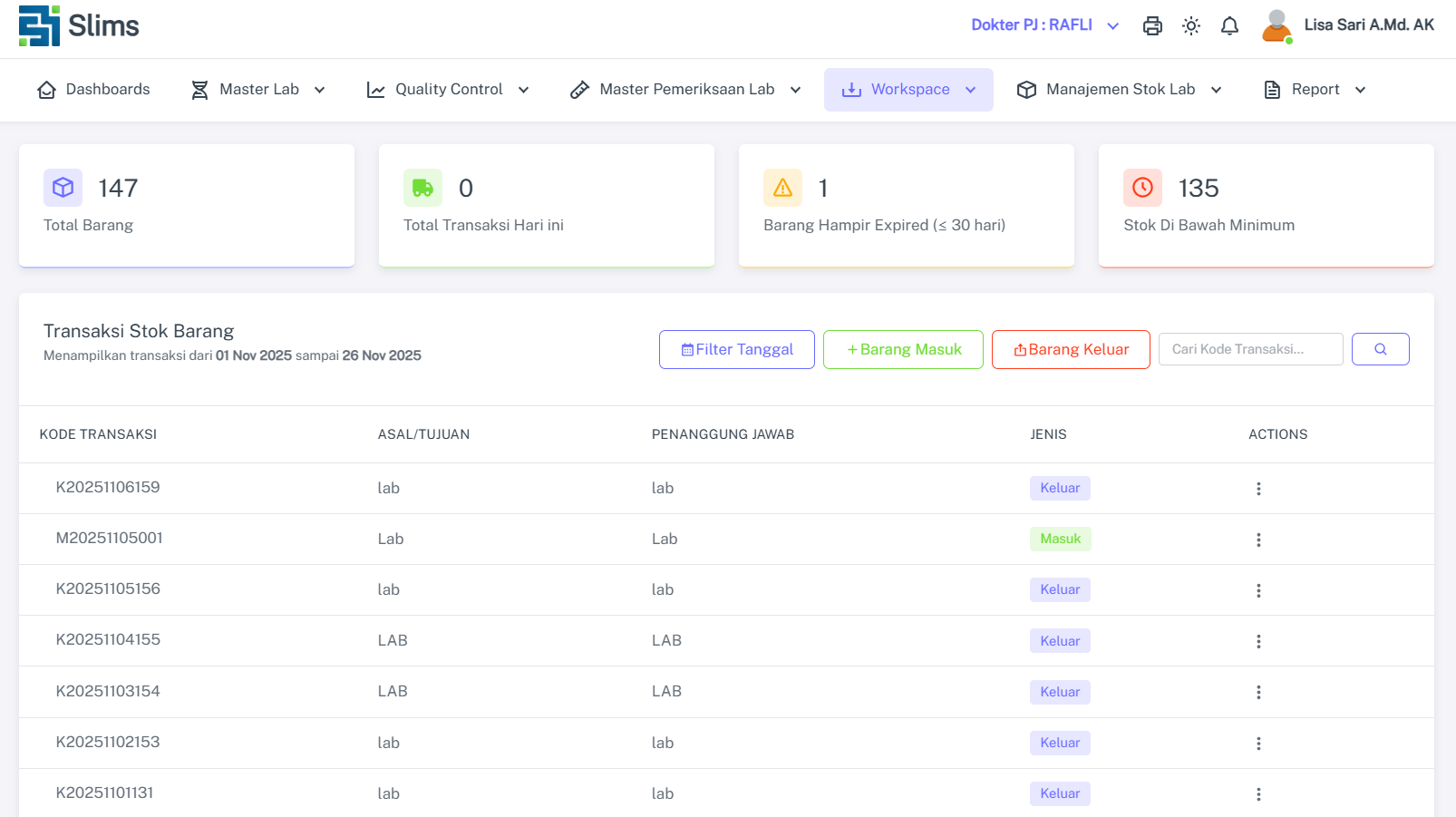Viewport: 1456px width, 817px height.
Task: Click the Slims logo
Action: point(79,25)
